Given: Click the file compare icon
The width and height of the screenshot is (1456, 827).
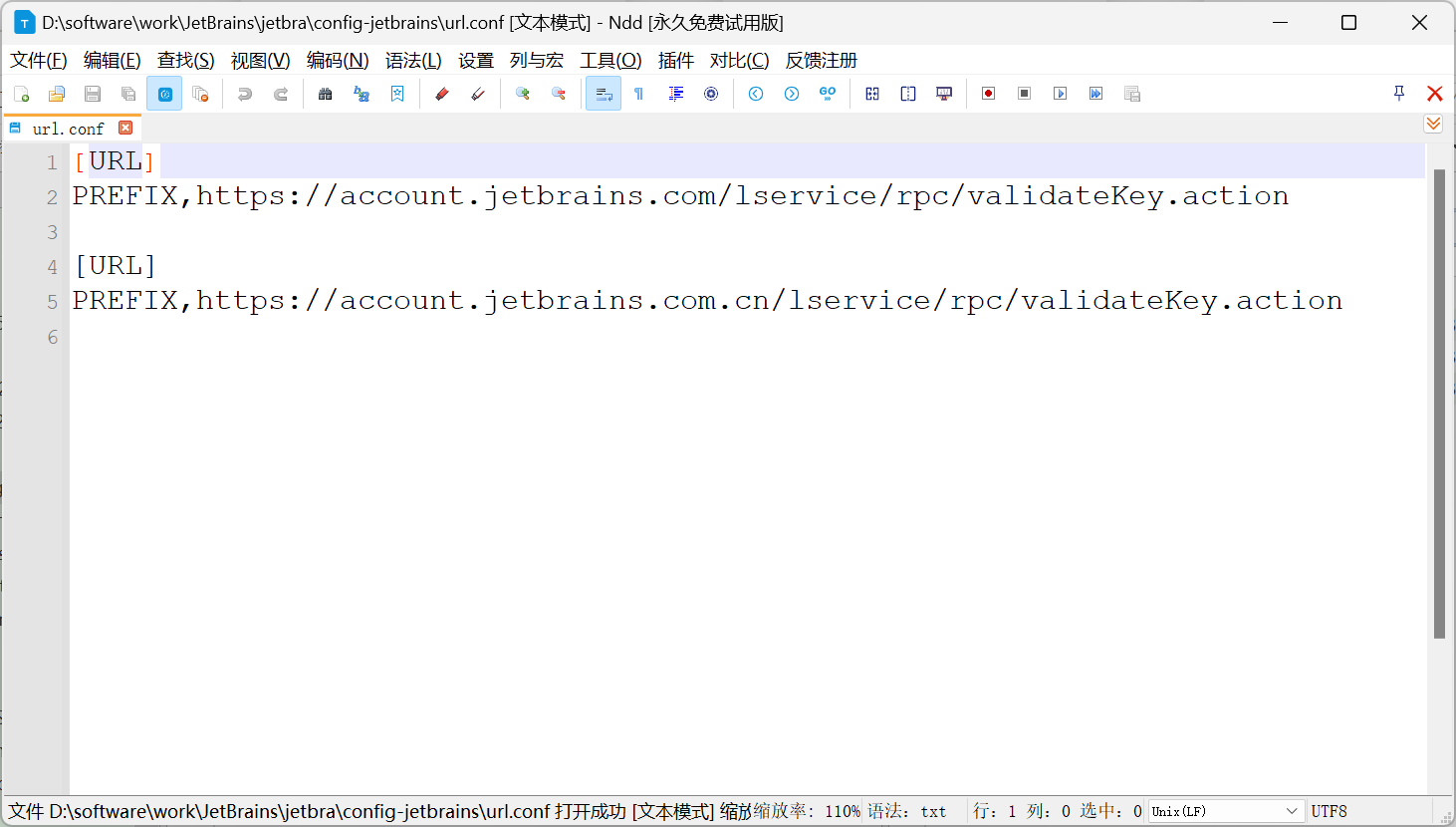Looking at the screenshot, I should (x=872, y=94).
